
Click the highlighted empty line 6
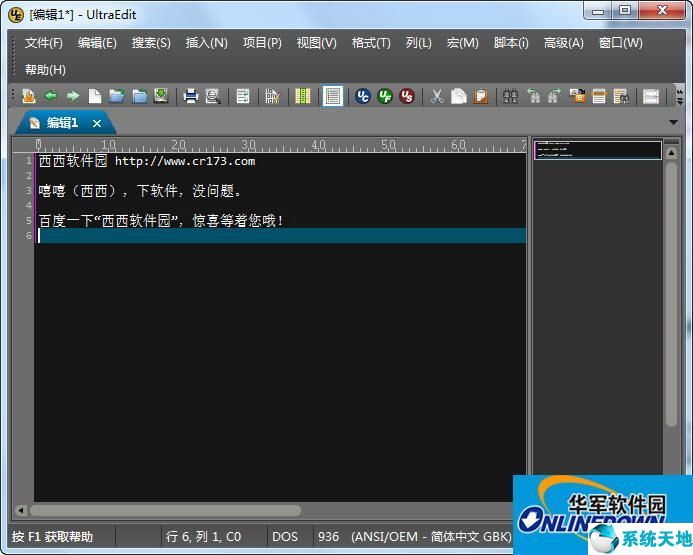pyautogui.click(x=282, y=236)
